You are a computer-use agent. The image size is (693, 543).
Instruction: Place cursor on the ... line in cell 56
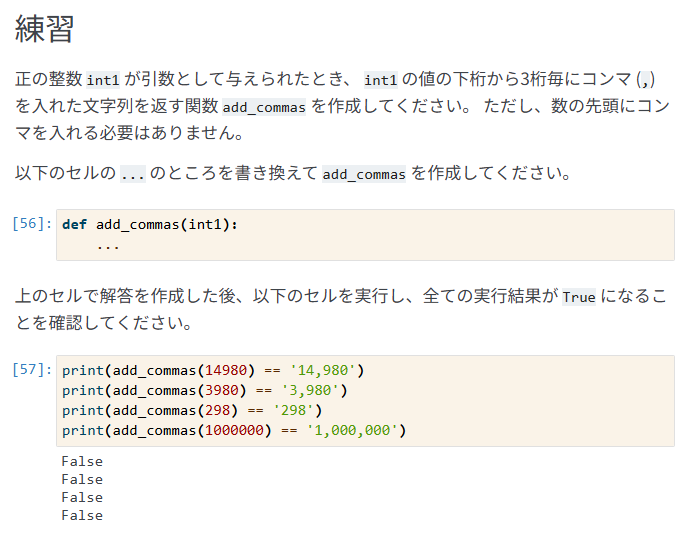tap(109, 244)
